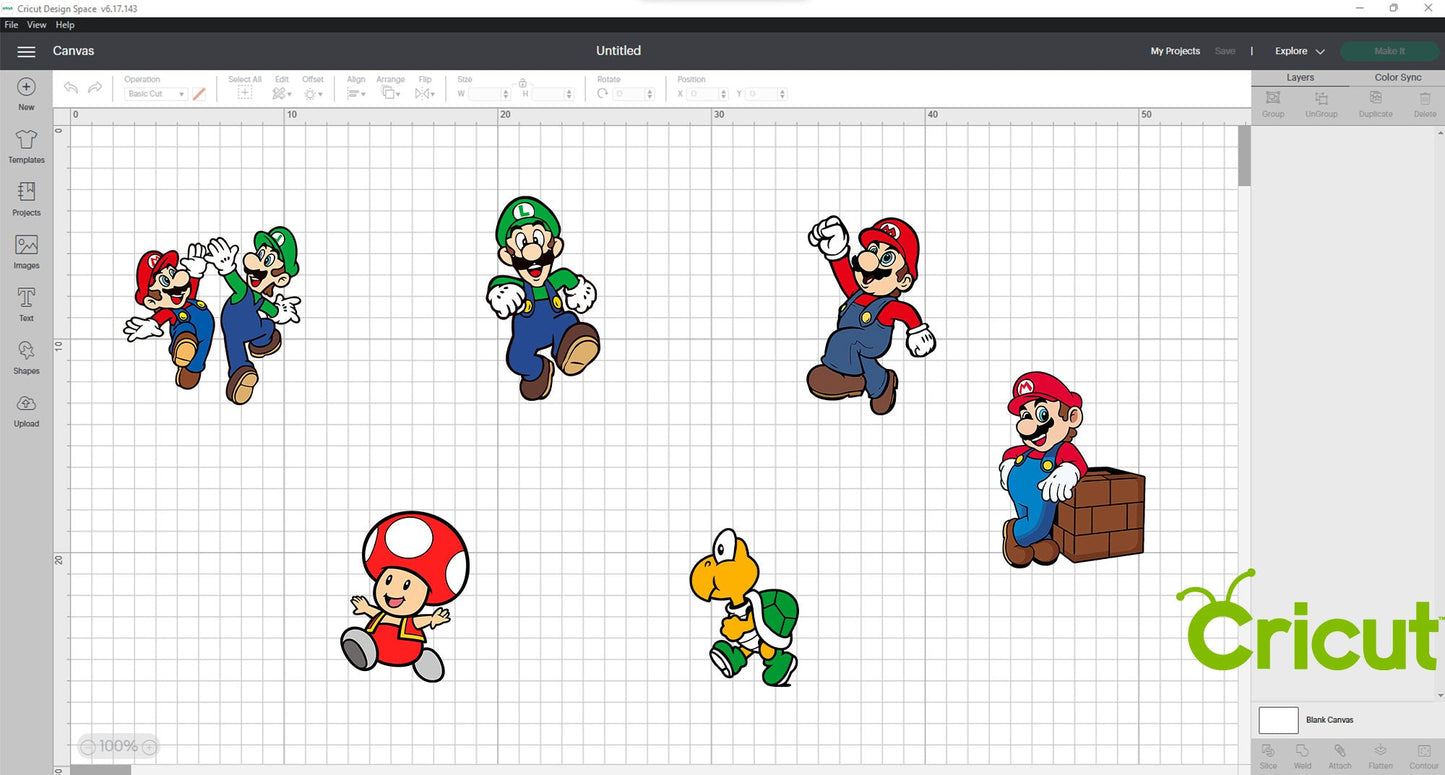
Task: Expand the Flip dropdown
Action: pyautogui.click(x=424, y=93)
